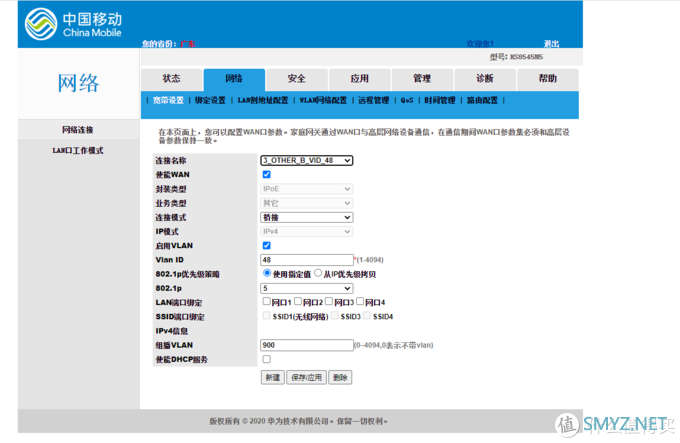Click the 退出 logout link
Viewport: 680px width, 443px height.
(552, 44)
